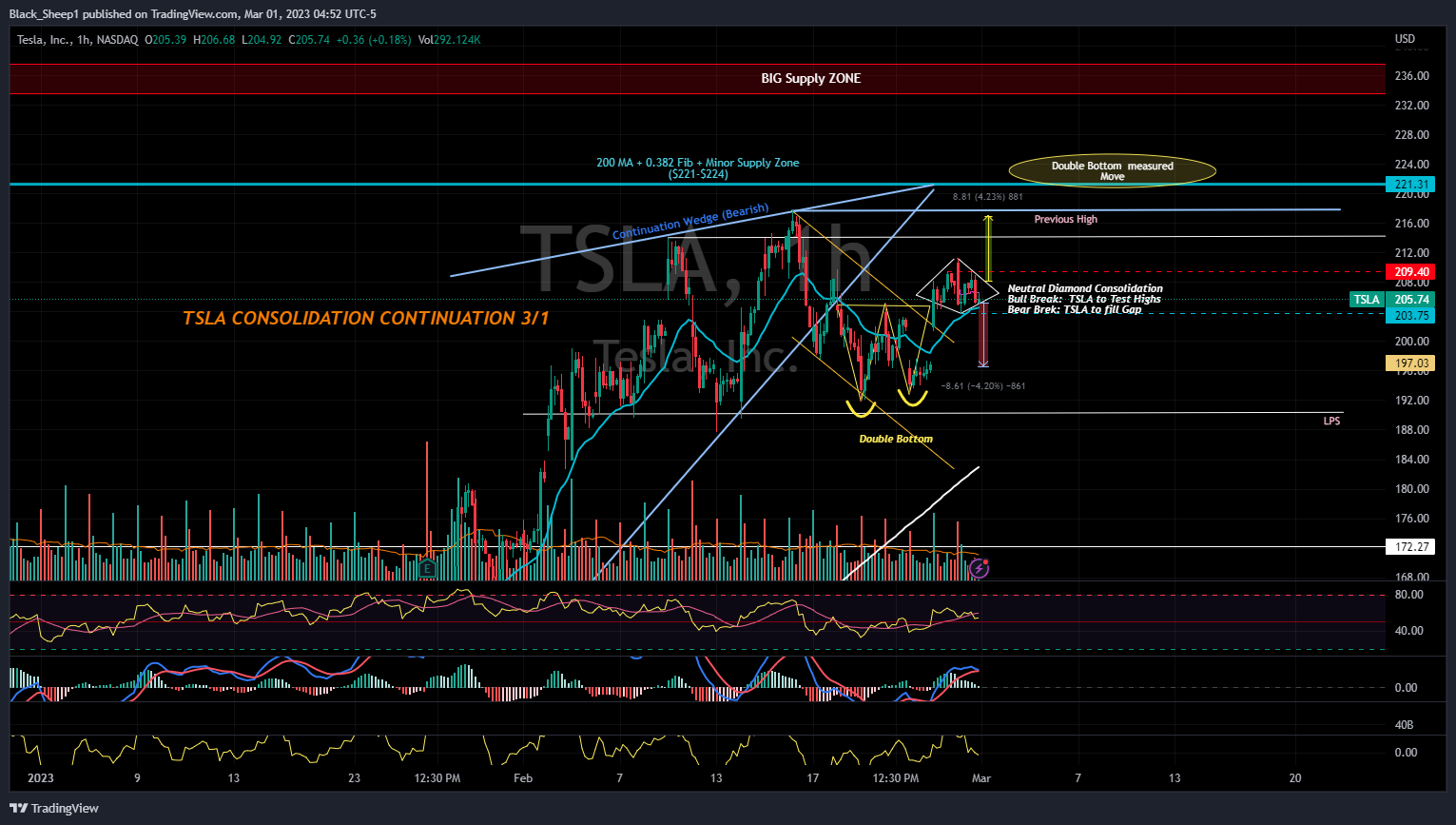Click the low value L204.92
The height and width of the screenshot is (825, 1456).
262,40
